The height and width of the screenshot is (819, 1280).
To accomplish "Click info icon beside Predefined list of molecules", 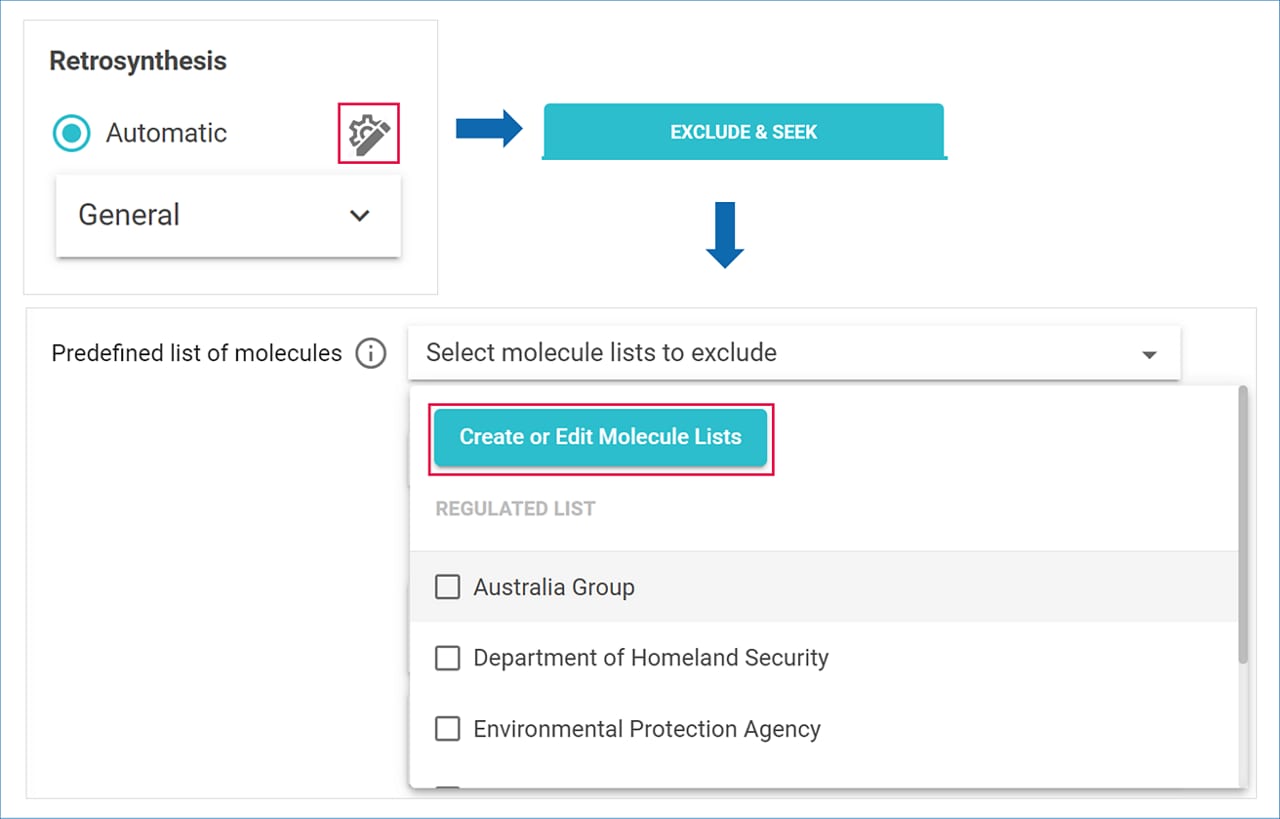I will [x=371, y=353].
